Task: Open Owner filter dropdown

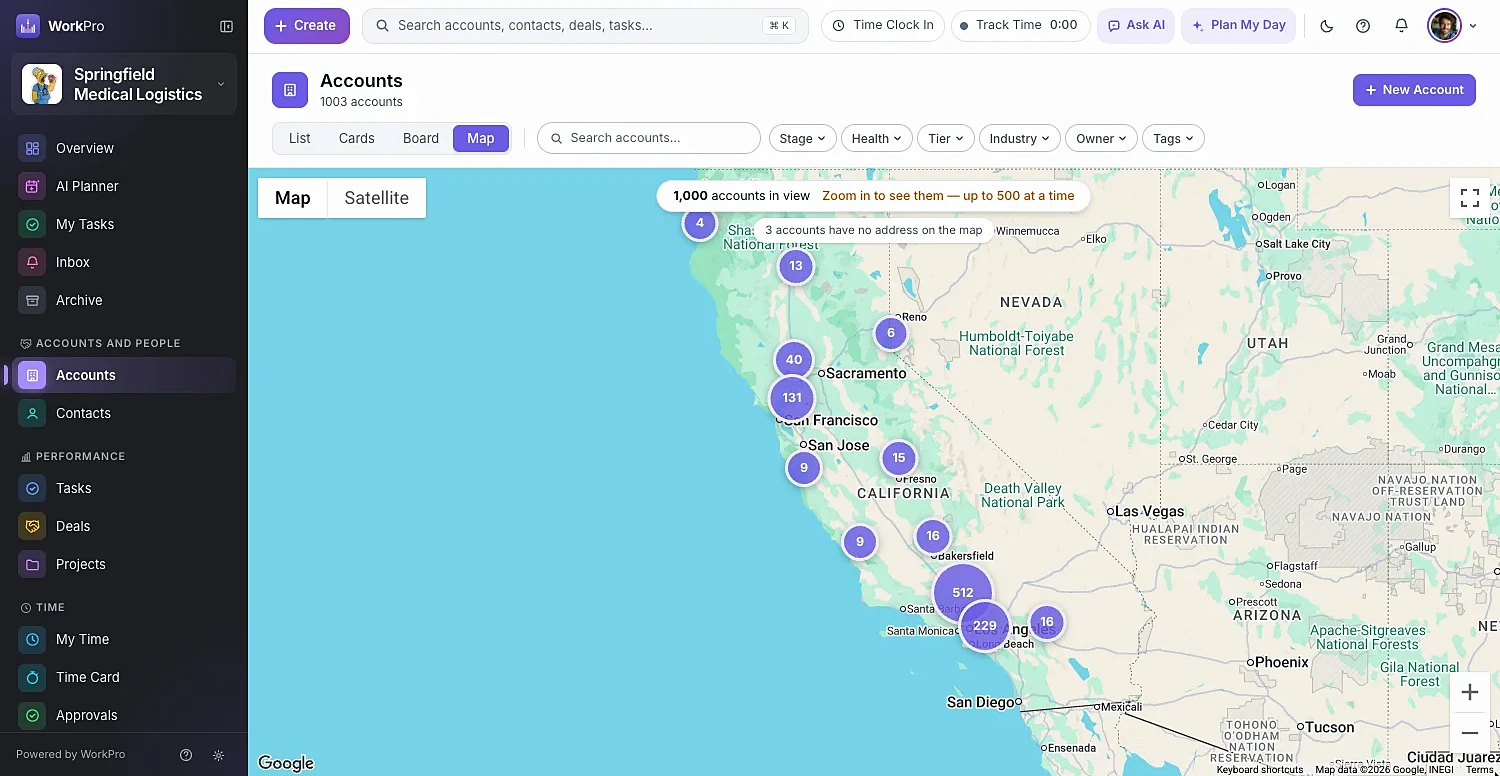Action: [1102, 138]
